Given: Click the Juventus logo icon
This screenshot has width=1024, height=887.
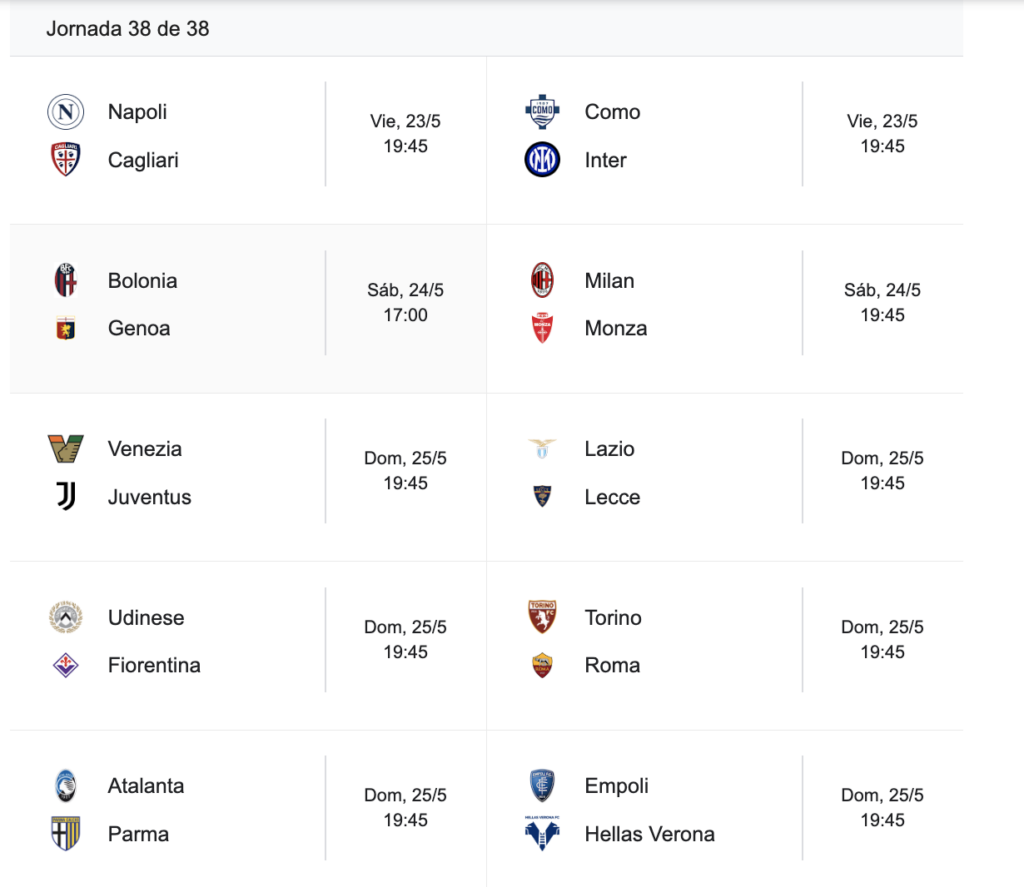Looking at the screenshot, I should pyautogui.click(x=65, y=496).
